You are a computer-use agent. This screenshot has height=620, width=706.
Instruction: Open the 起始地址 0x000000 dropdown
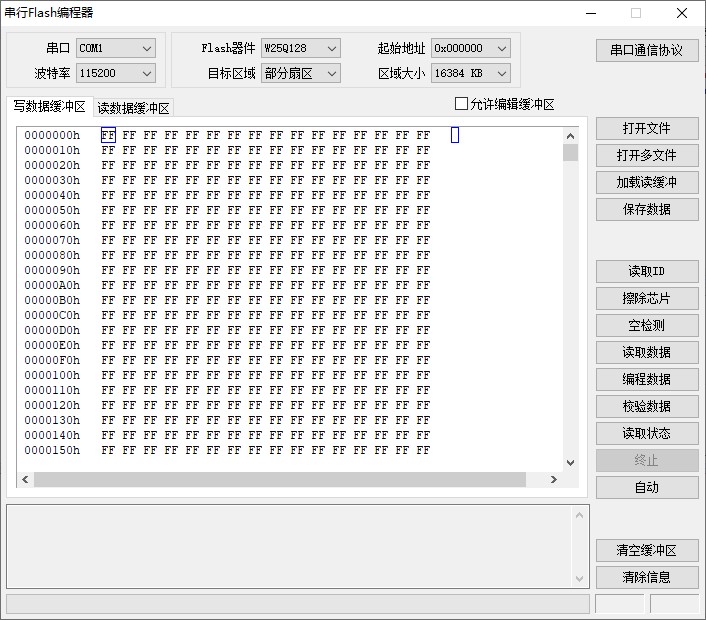(471, 48)
